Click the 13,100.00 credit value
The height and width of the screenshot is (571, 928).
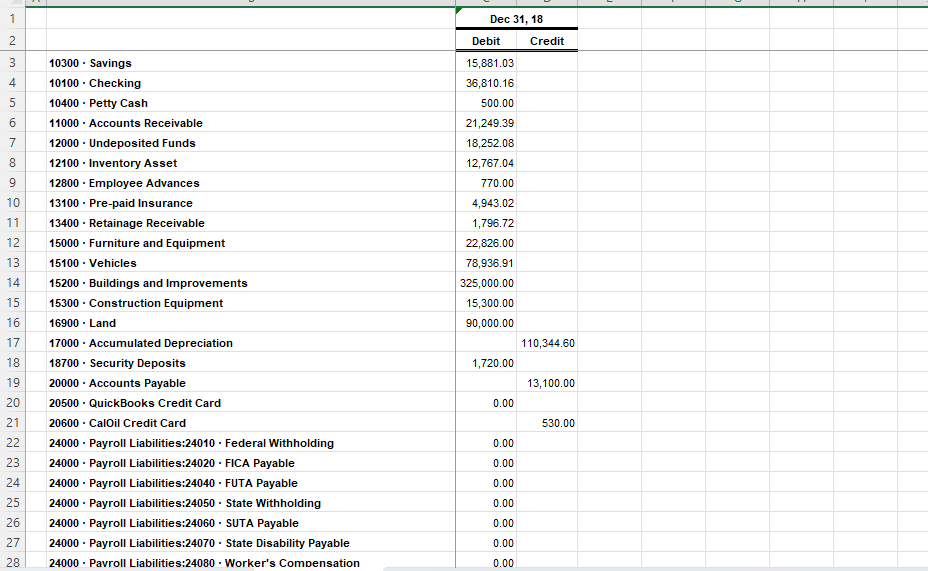[550, 383]
